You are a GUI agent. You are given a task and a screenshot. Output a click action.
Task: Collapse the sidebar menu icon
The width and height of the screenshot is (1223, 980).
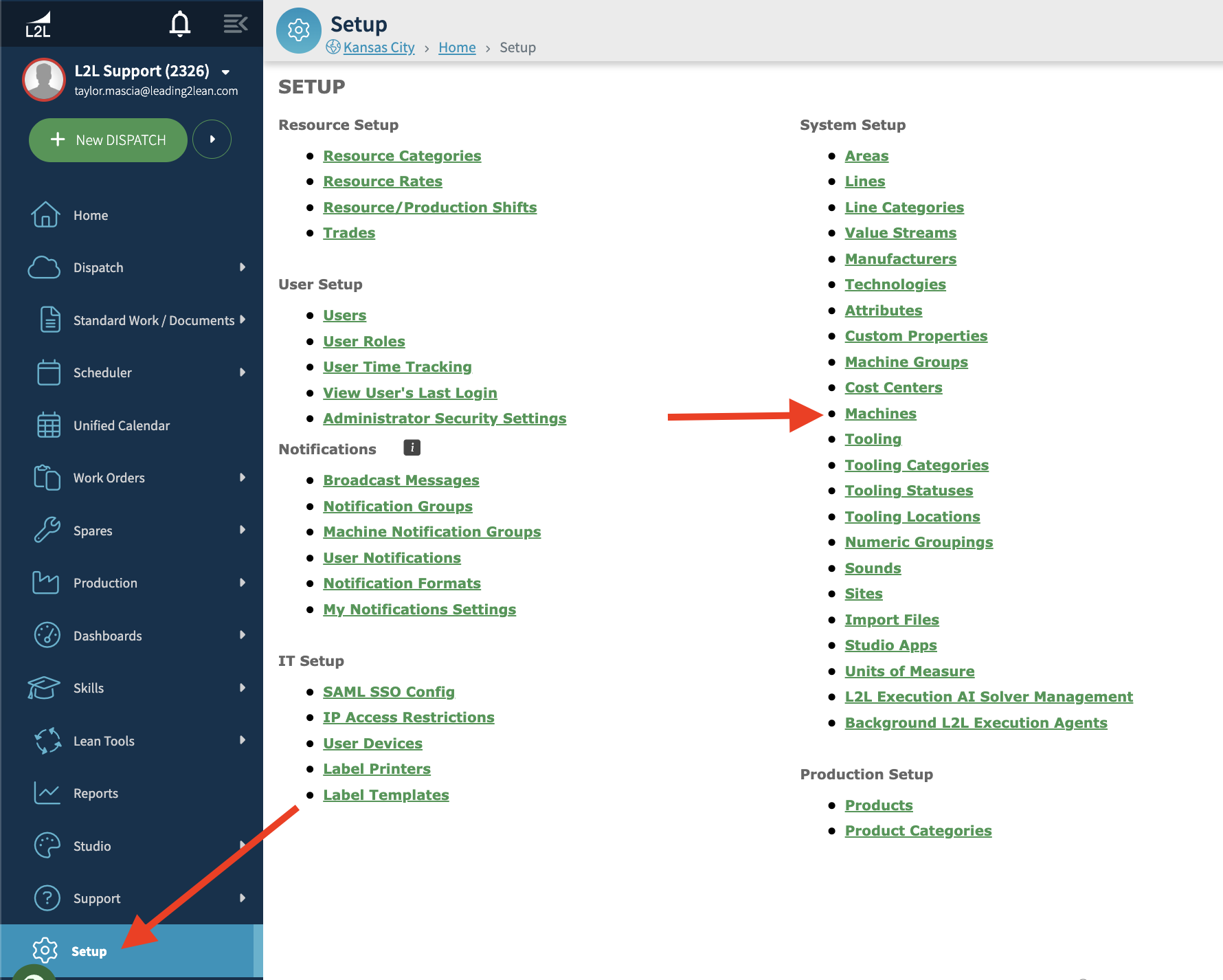tap(235, 23)
